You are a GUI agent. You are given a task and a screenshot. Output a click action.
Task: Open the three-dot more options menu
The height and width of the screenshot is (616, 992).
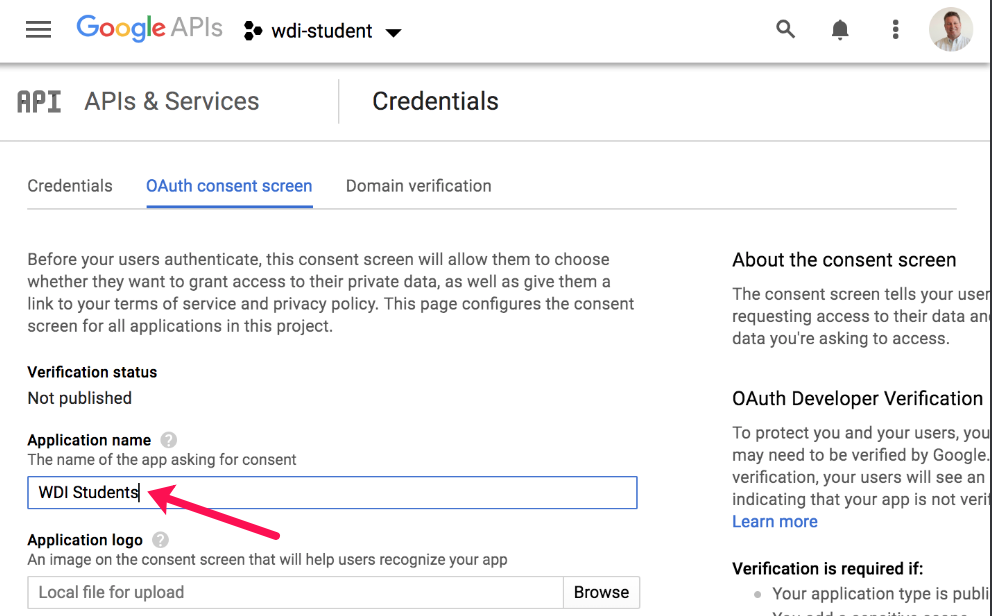(x=895, y=30)
